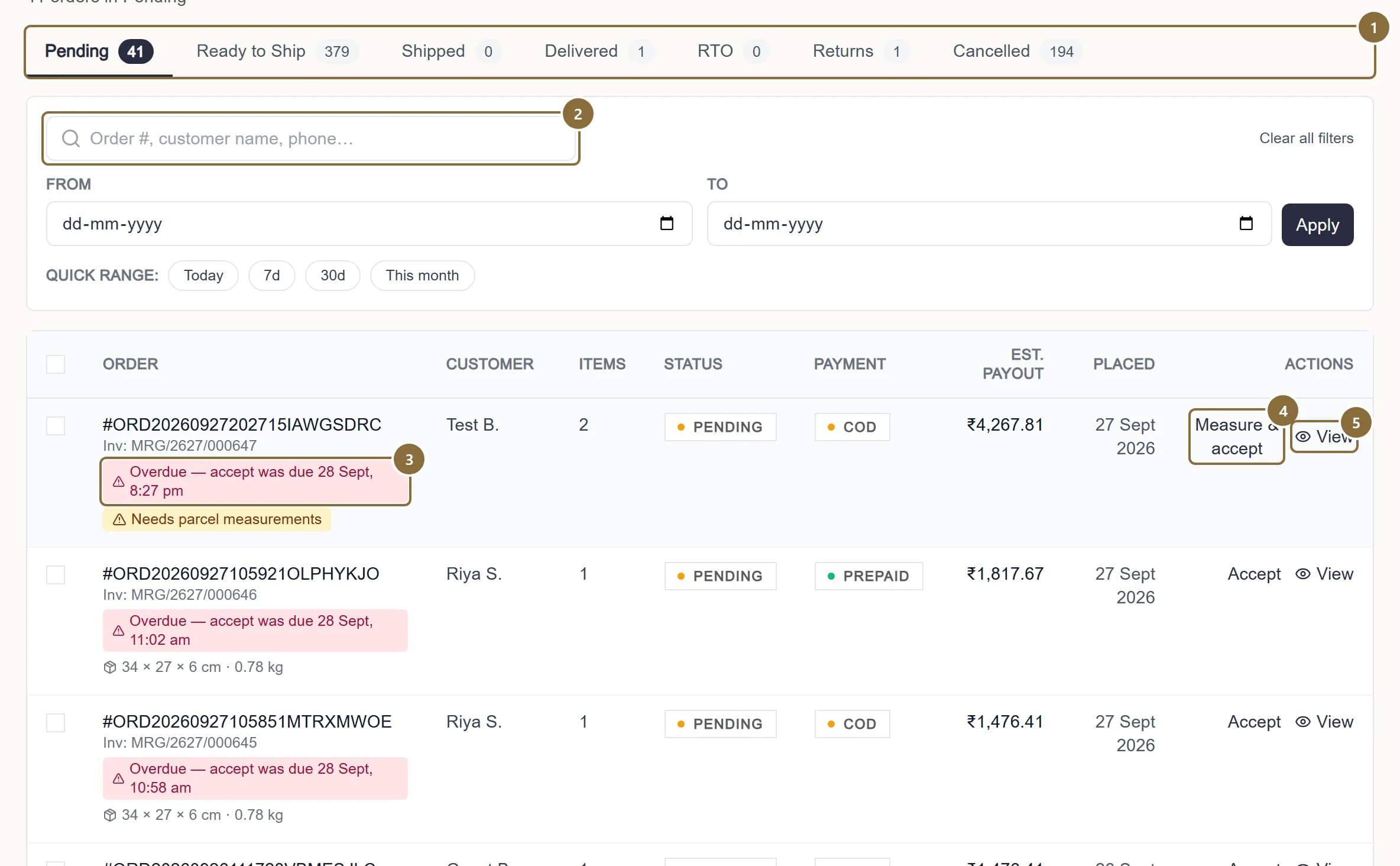Click the FROM date input field
This screenshot has height=866, width=1400.
[369, 224]
